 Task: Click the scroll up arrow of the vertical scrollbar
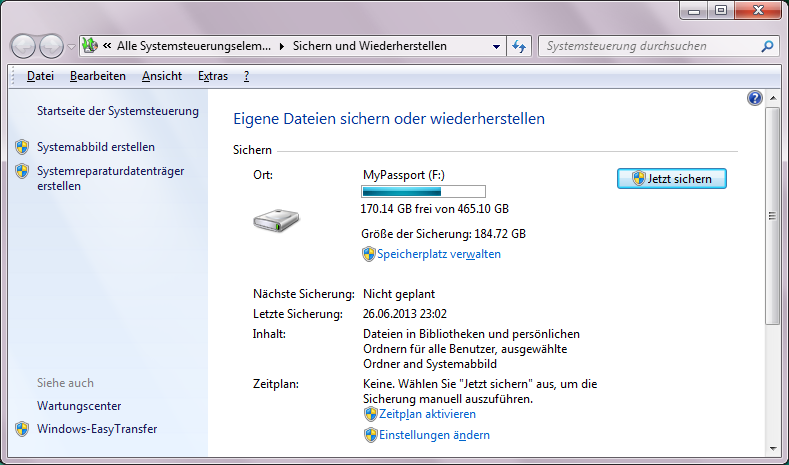tap(772, 98)
